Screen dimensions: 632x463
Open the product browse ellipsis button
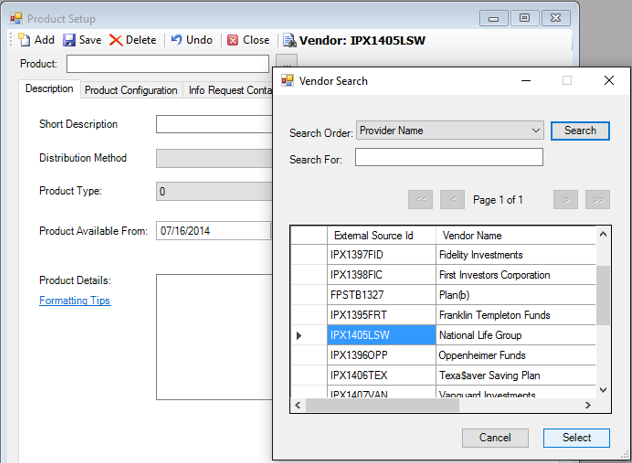point(285,65)
